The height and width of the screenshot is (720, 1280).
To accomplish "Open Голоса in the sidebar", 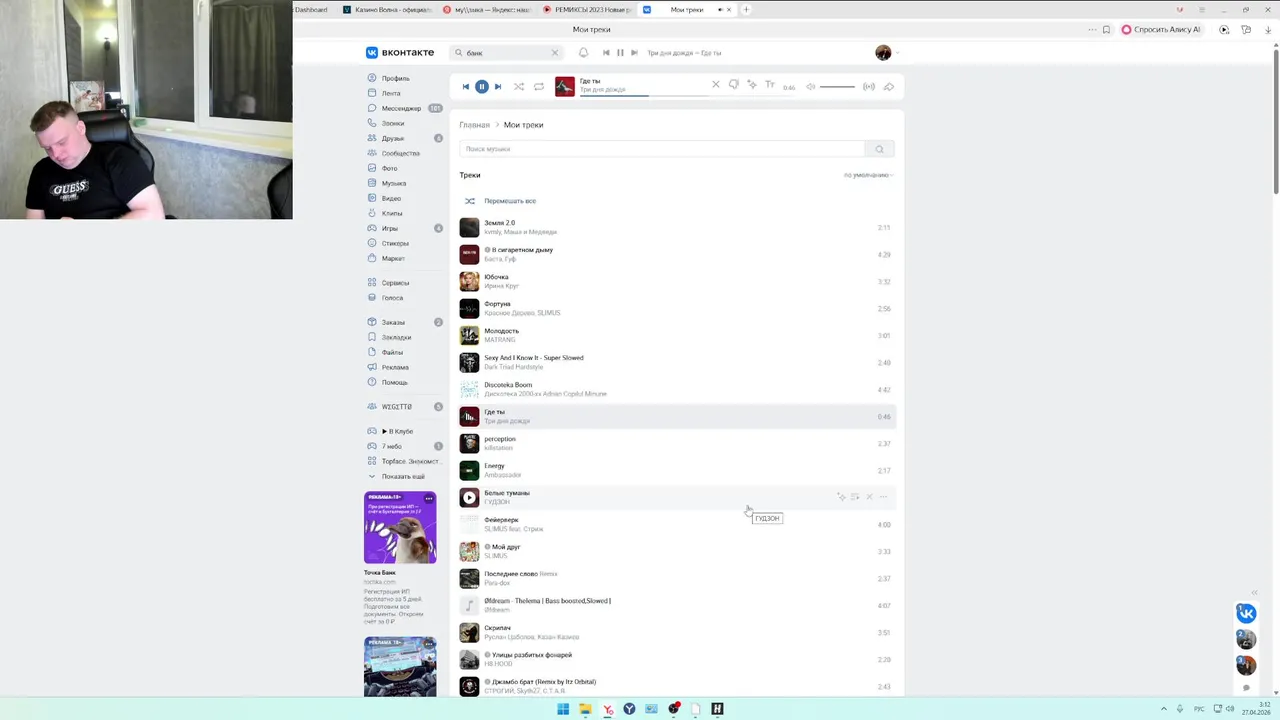I will (392, 298).
